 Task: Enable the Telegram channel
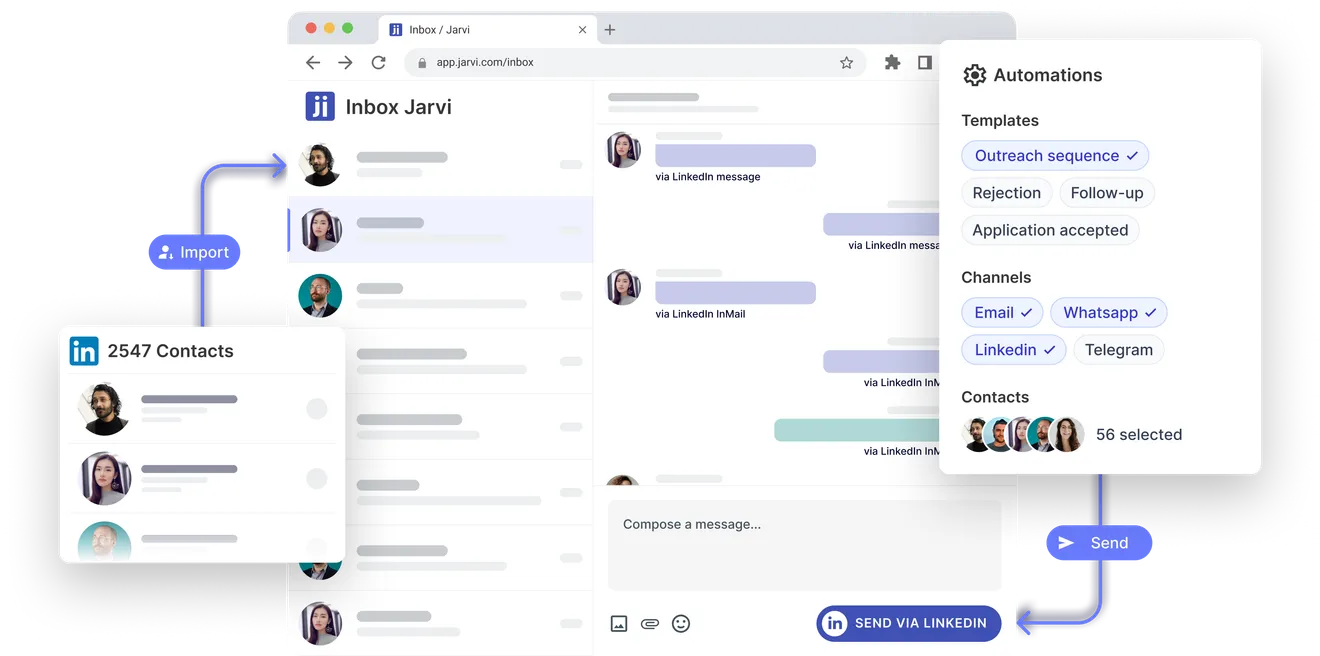pyautogui.click(x=1118, y=350)
